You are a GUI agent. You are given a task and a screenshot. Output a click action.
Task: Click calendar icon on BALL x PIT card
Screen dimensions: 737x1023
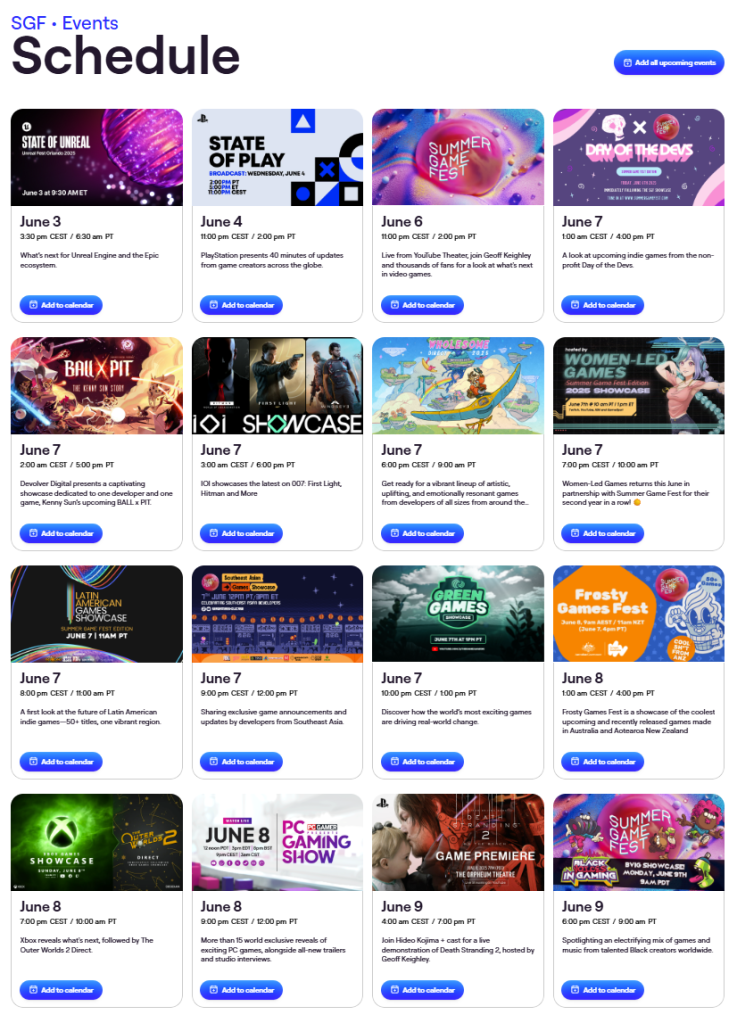click(x=33, y=533)
